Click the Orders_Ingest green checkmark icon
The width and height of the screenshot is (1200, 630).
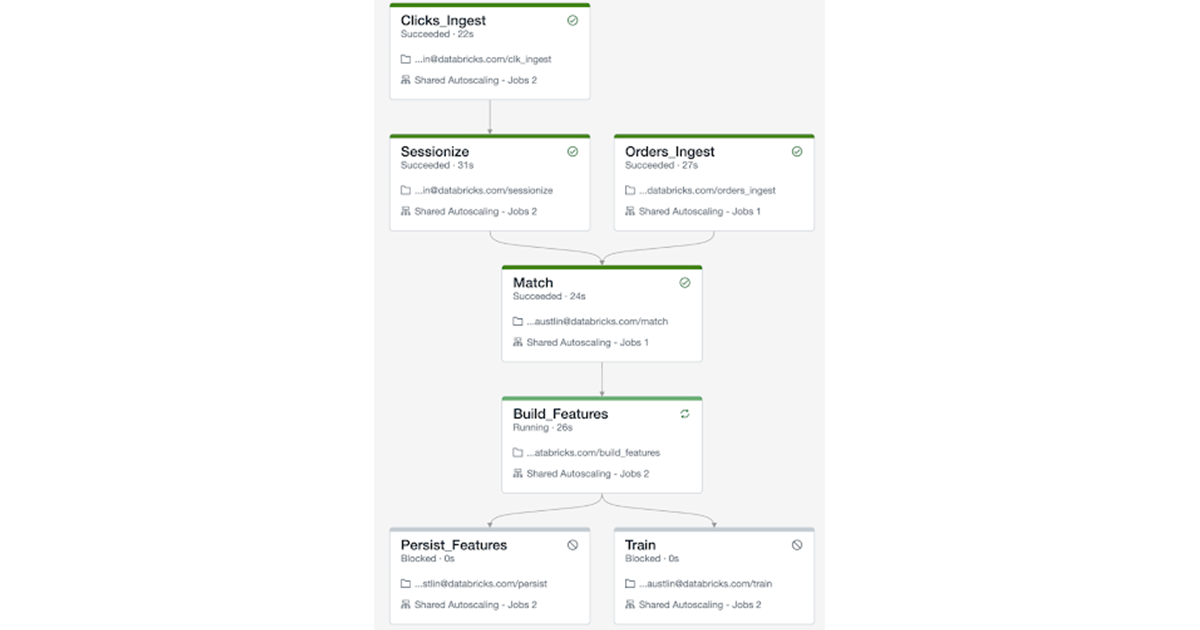(x=797, y=152)
